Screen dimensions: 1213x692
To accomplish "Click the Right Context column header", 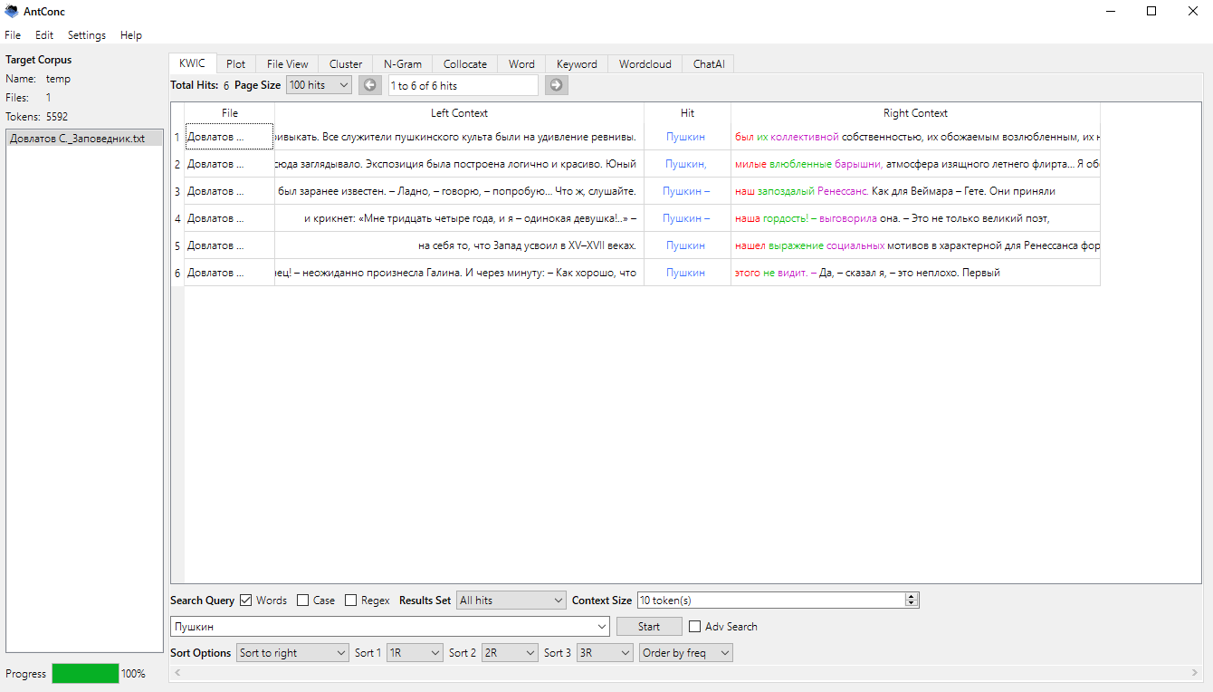I will pos(915,113).
